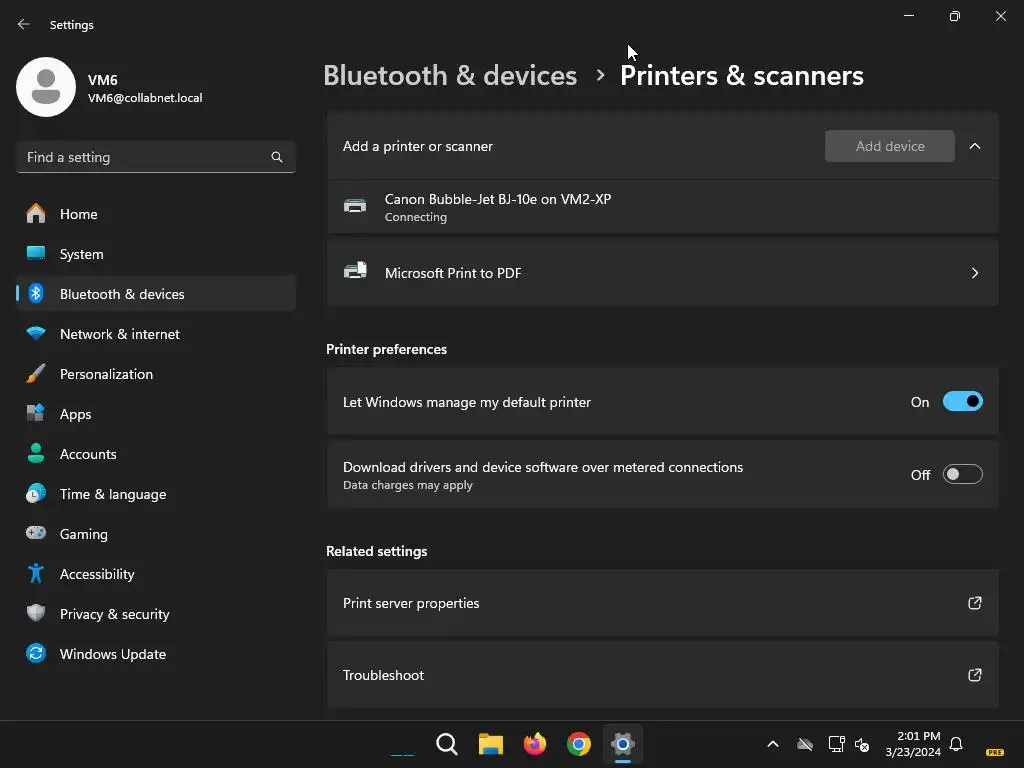Click the Settings gear icon in taskbar
1024x768 pixels.
pyautogui.click(x=622, y=744)
